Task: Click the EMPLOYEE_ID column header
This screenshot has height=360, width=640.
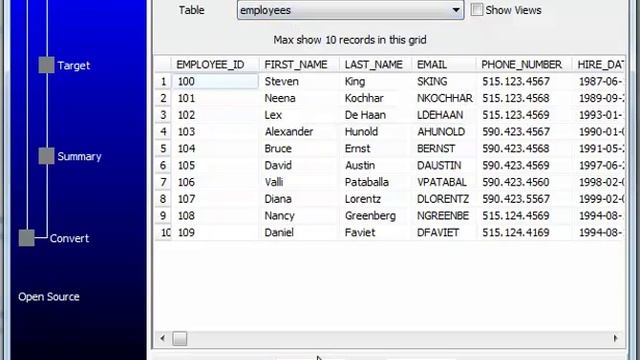Action: tap(215, 64)
